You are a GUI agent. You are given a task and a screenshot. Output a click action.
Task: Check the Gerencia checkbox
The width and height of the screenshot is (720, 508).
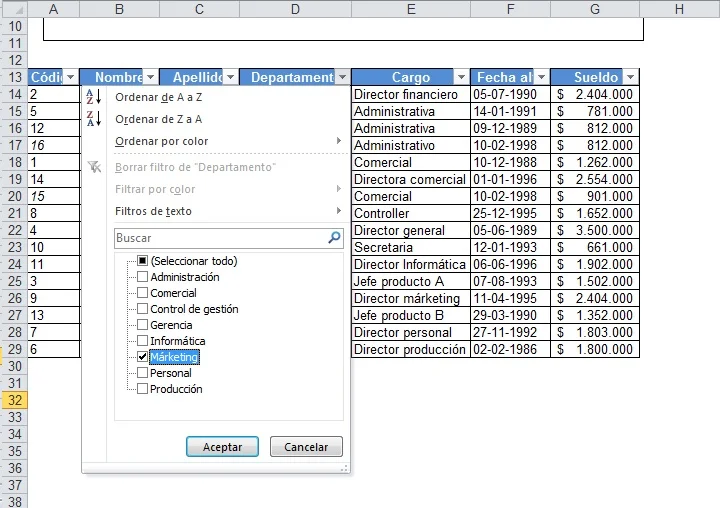(142, 325)
